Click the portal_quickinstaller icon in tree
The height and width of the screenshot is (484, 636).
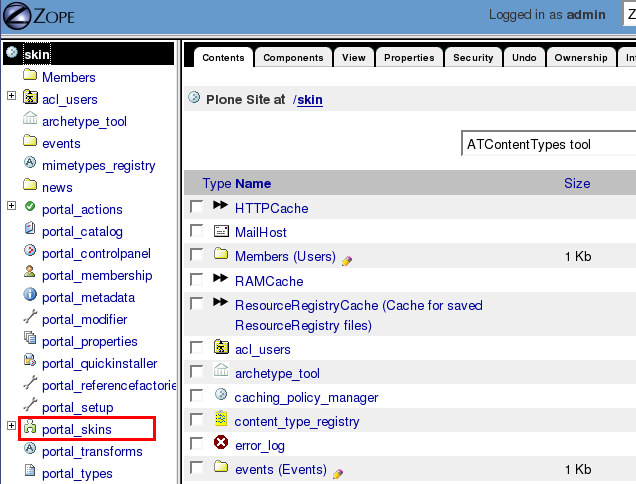[30, 360]
